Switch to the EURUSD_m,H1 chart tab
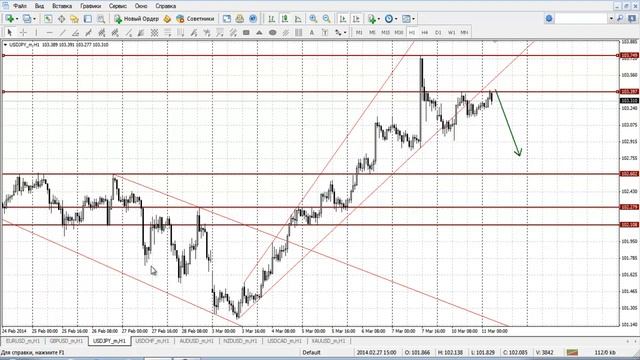 [23, 341]
